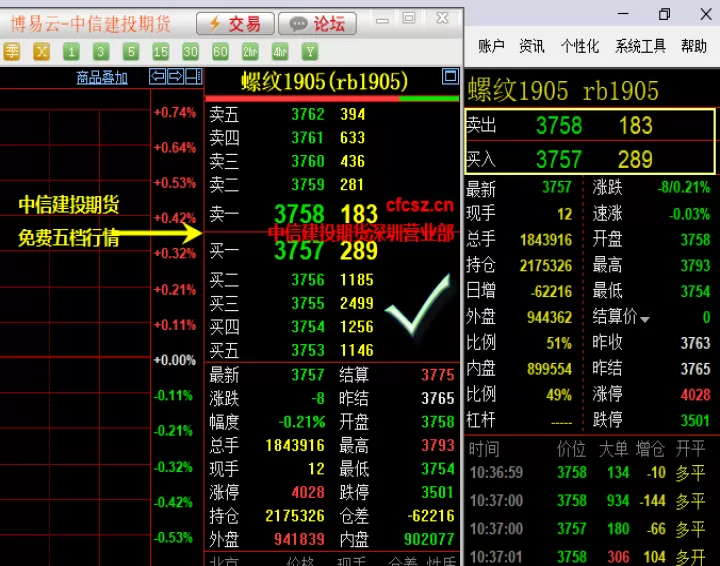
Task: Click the +0.00% axis label
Action: click(x=175, y=360)
